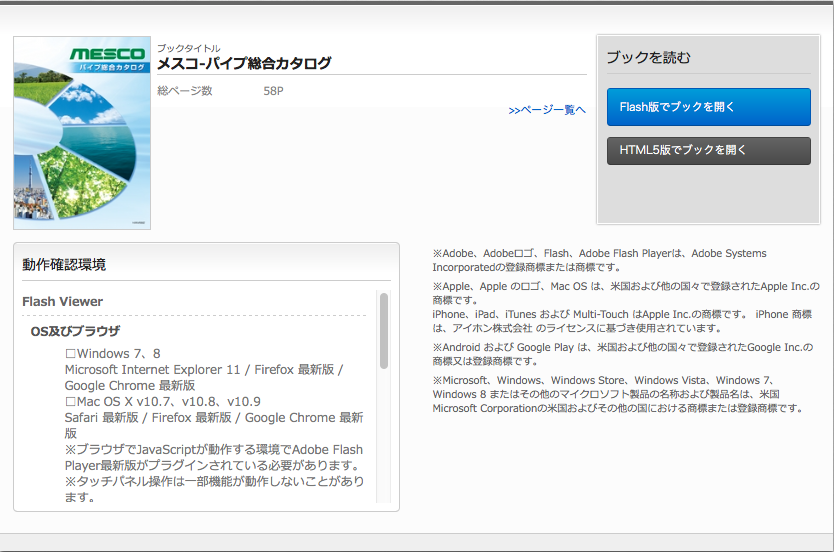
Task: Click the Flash Viewer section heading
Action: [62, 302]
